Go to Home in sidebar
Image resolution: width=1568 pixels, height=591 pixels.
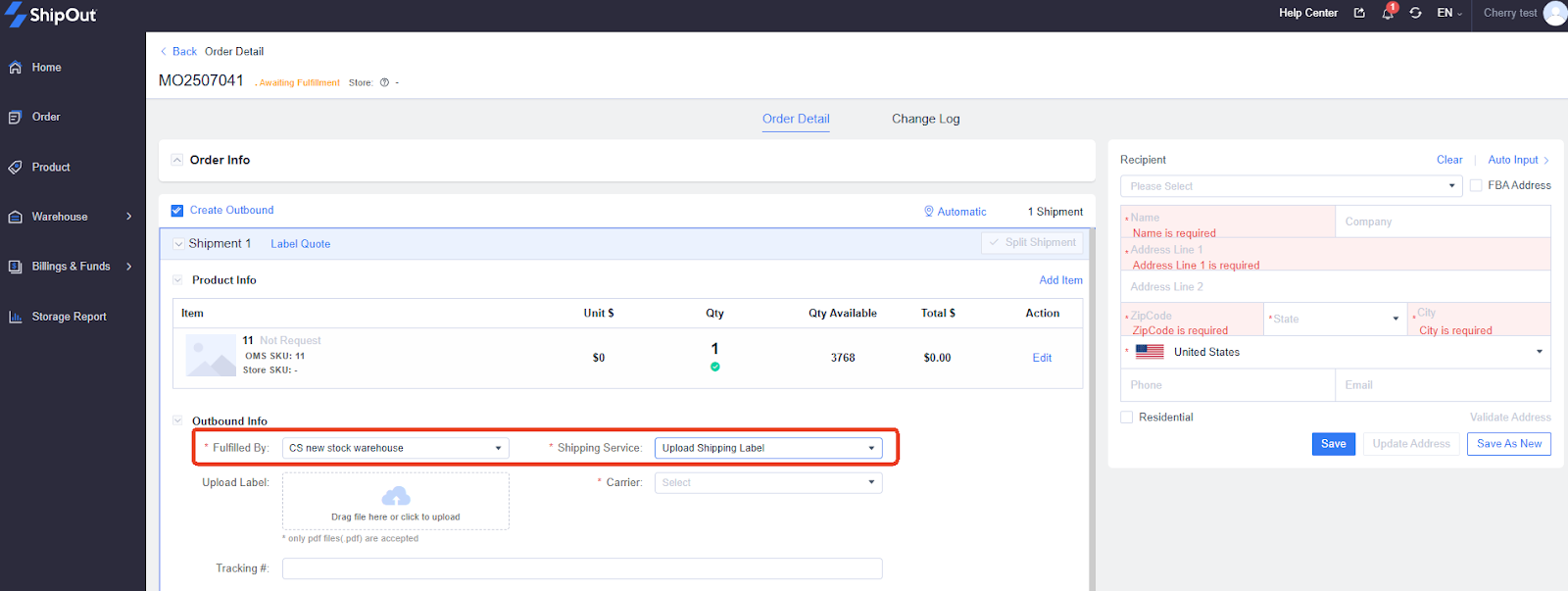[46, 68]
